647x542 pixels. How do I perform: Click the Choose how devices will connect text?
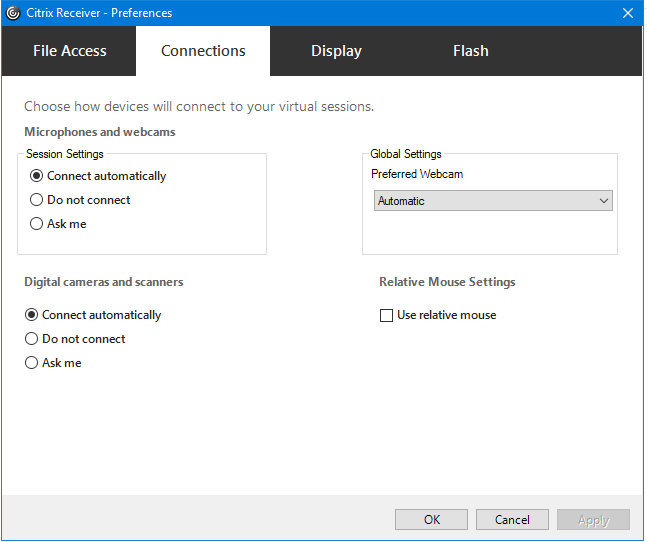point(199,106)
